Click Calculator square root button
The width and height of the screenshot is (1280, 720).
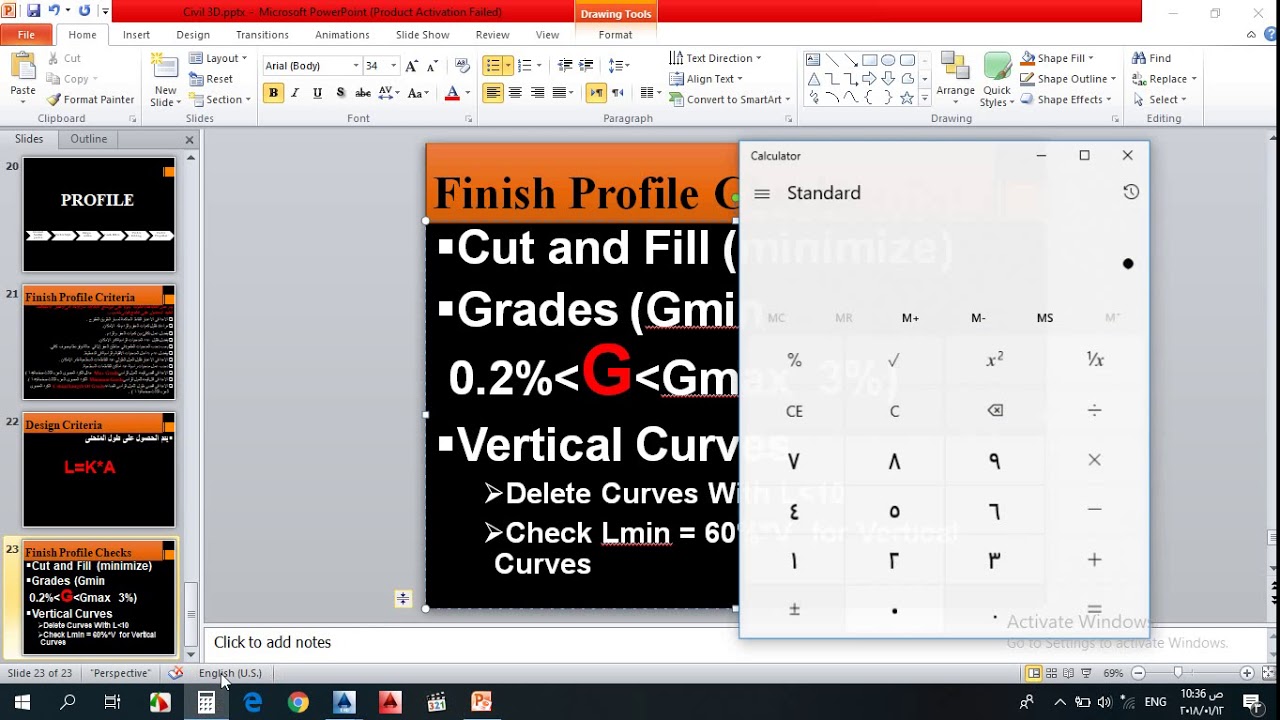pyautogui.click(x=894, y=360)
